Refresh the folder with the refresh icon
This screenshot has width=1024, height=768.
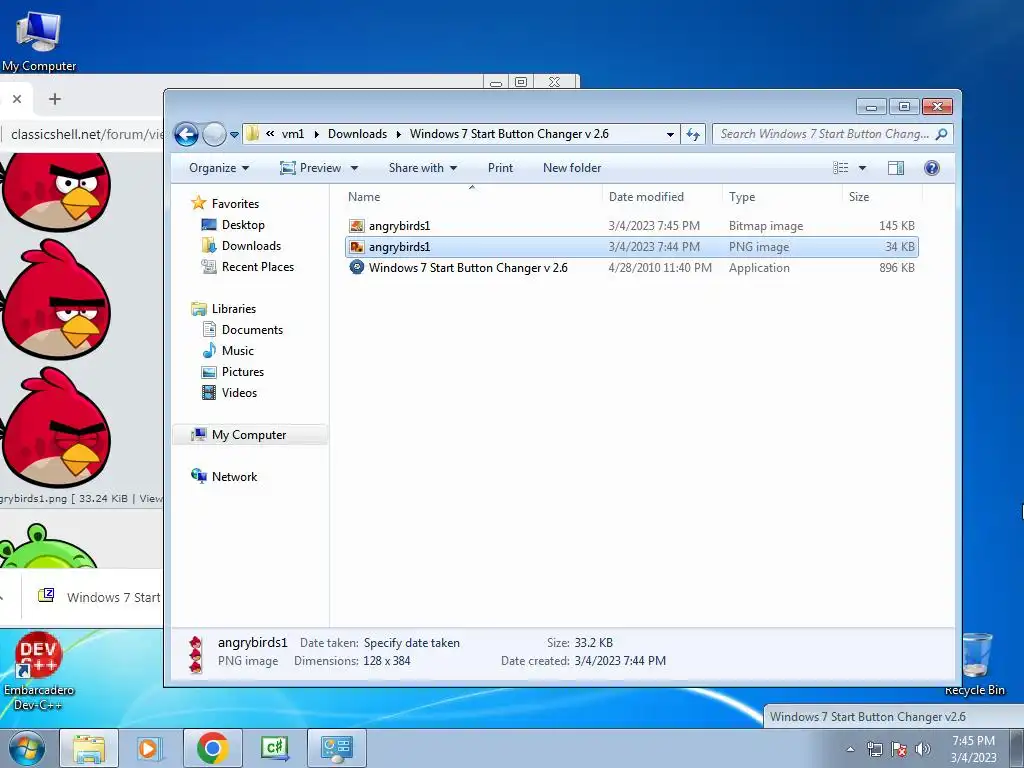pos(693,135)
